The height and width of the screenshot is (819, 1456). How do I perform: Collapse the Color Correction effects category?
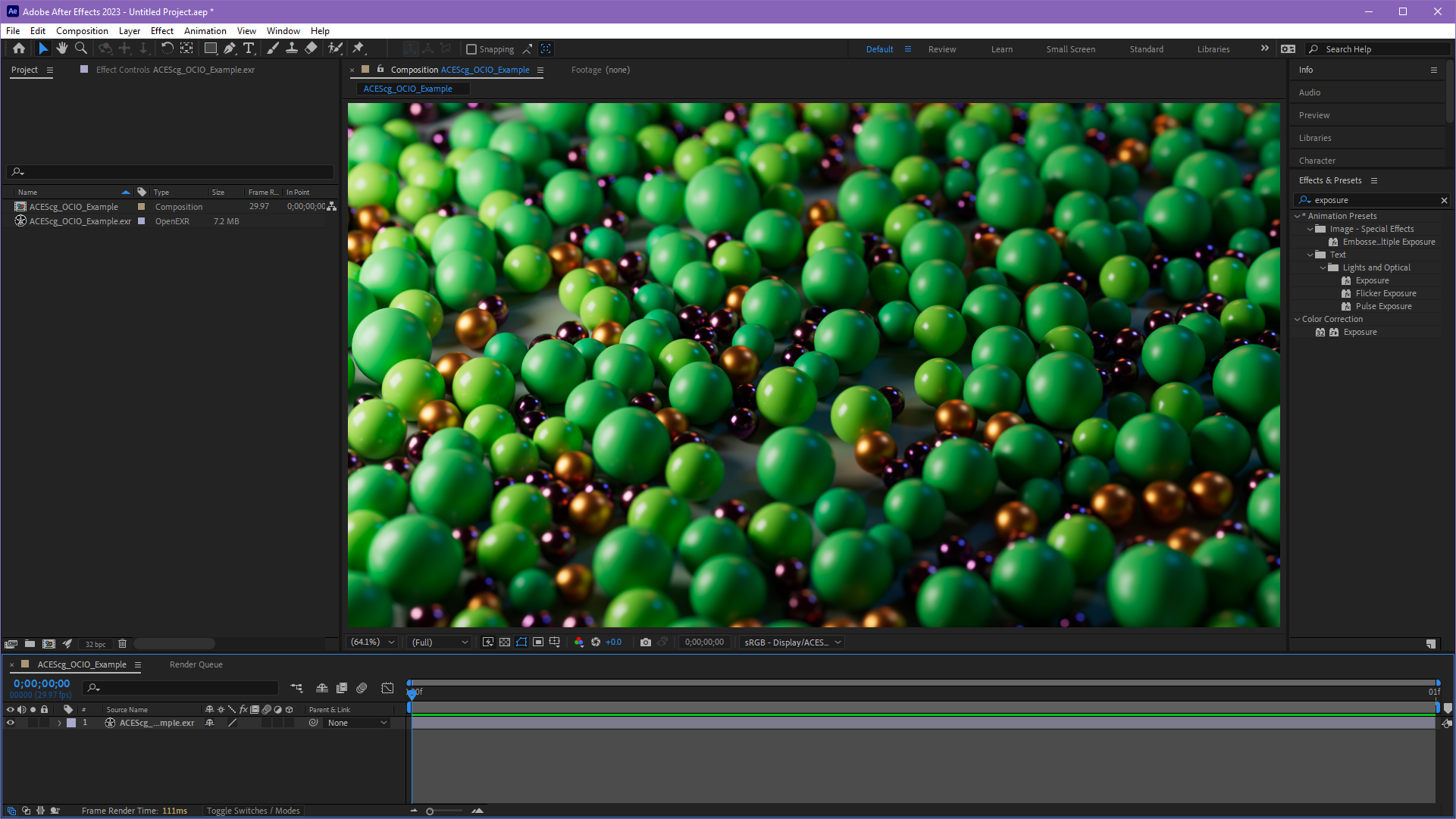tap(1297, 319)
